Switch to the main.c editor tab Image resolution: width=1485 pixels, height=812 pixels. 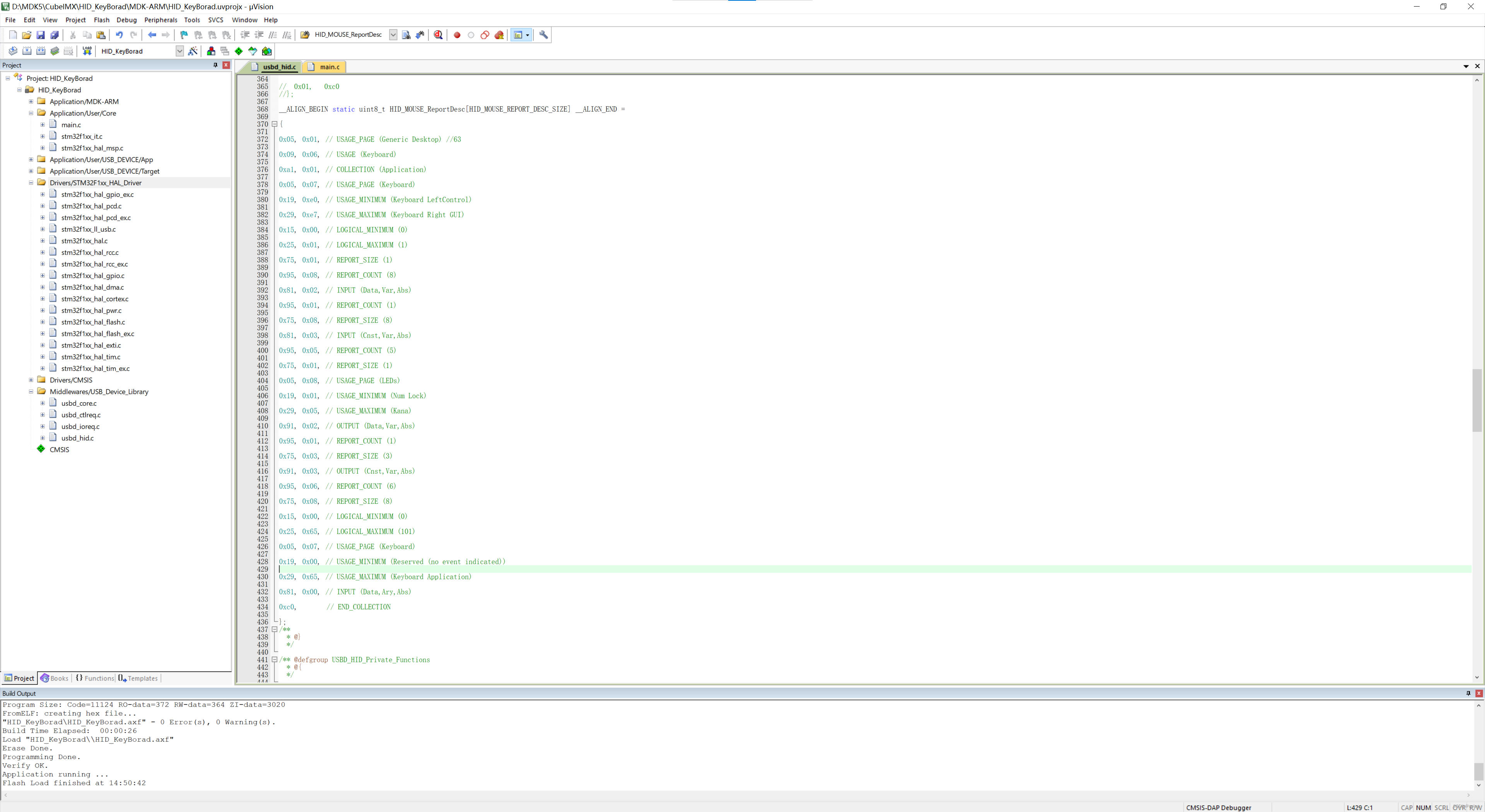324,67
